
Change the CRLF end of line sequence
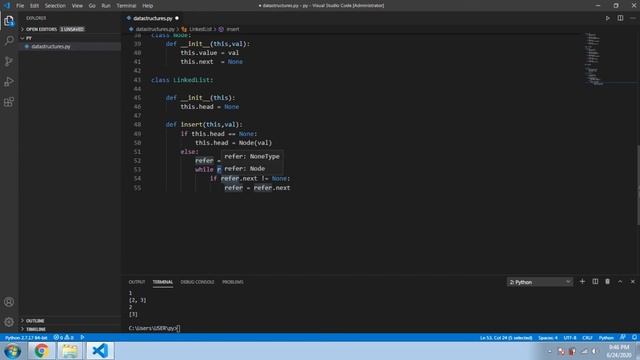[587, 338]
